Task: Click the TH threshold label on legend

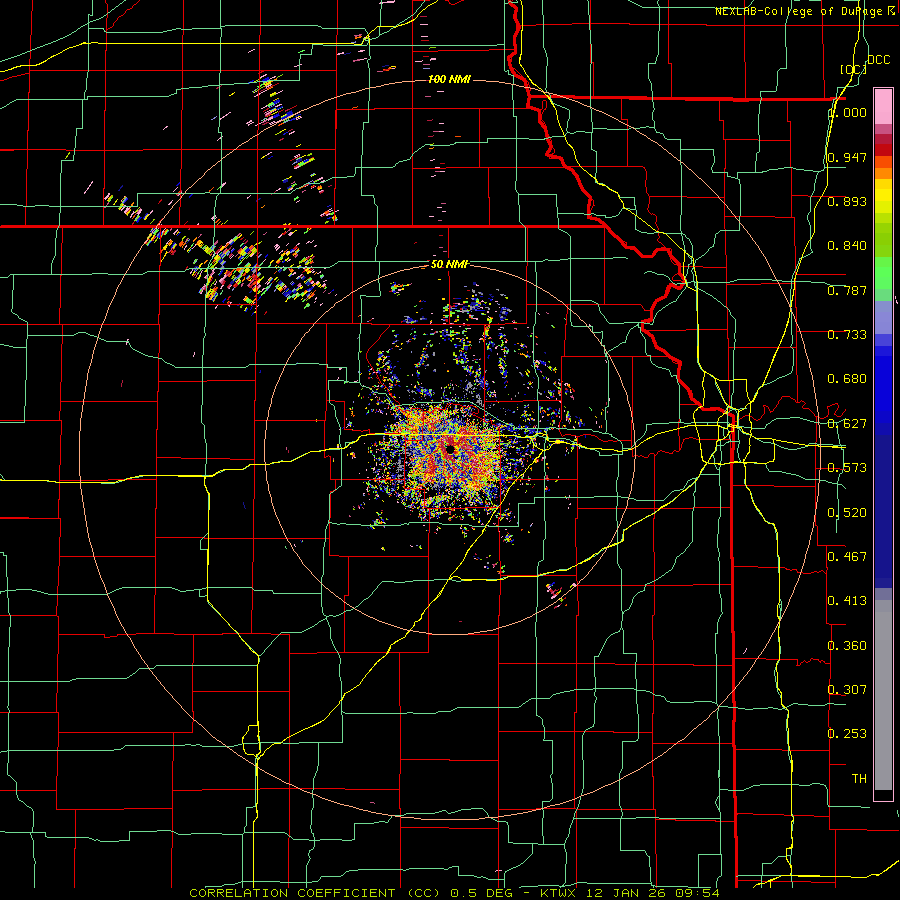Action: (859, 779)
